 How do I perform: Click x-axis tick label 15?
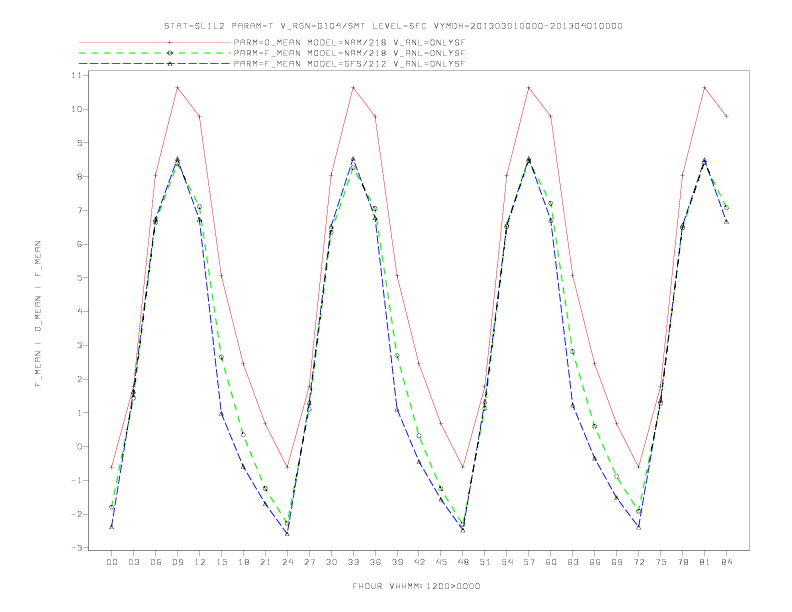[x=221, y=562]
